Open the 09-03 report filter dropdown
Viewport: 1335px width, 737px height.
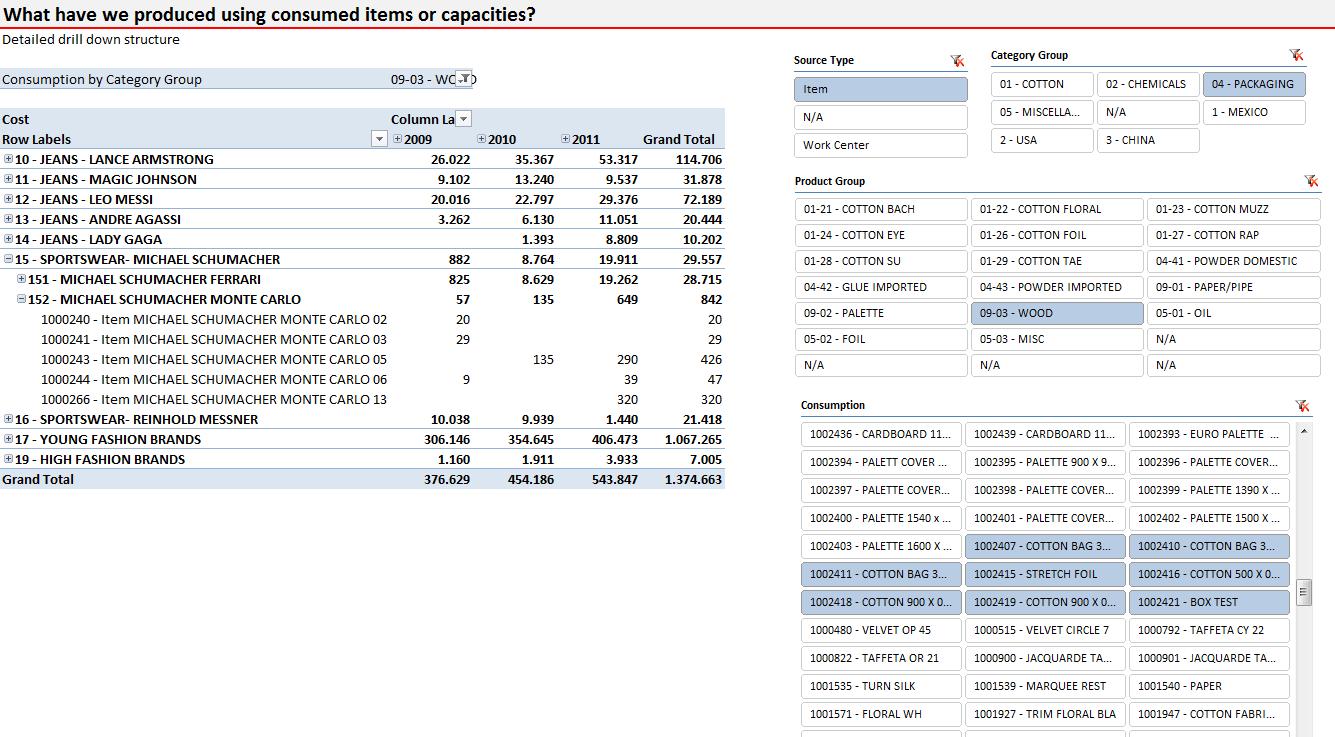pyautogui.click(x=464, y=79)
